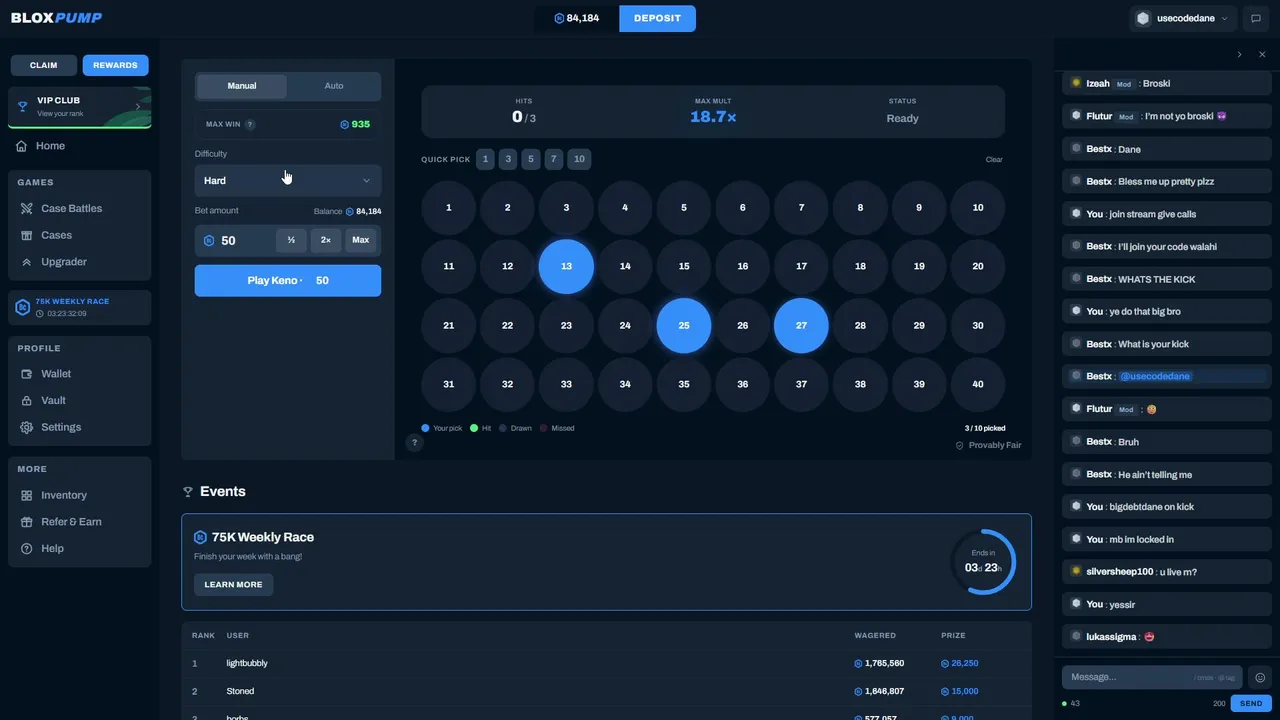Choose quick pick 7

coord(554,159)
